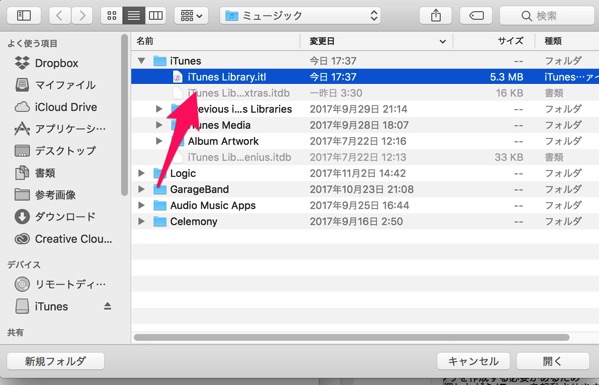Open 書類 in the sidebar
This screenshot has width=599, height=385.
[x=35, y=173]
